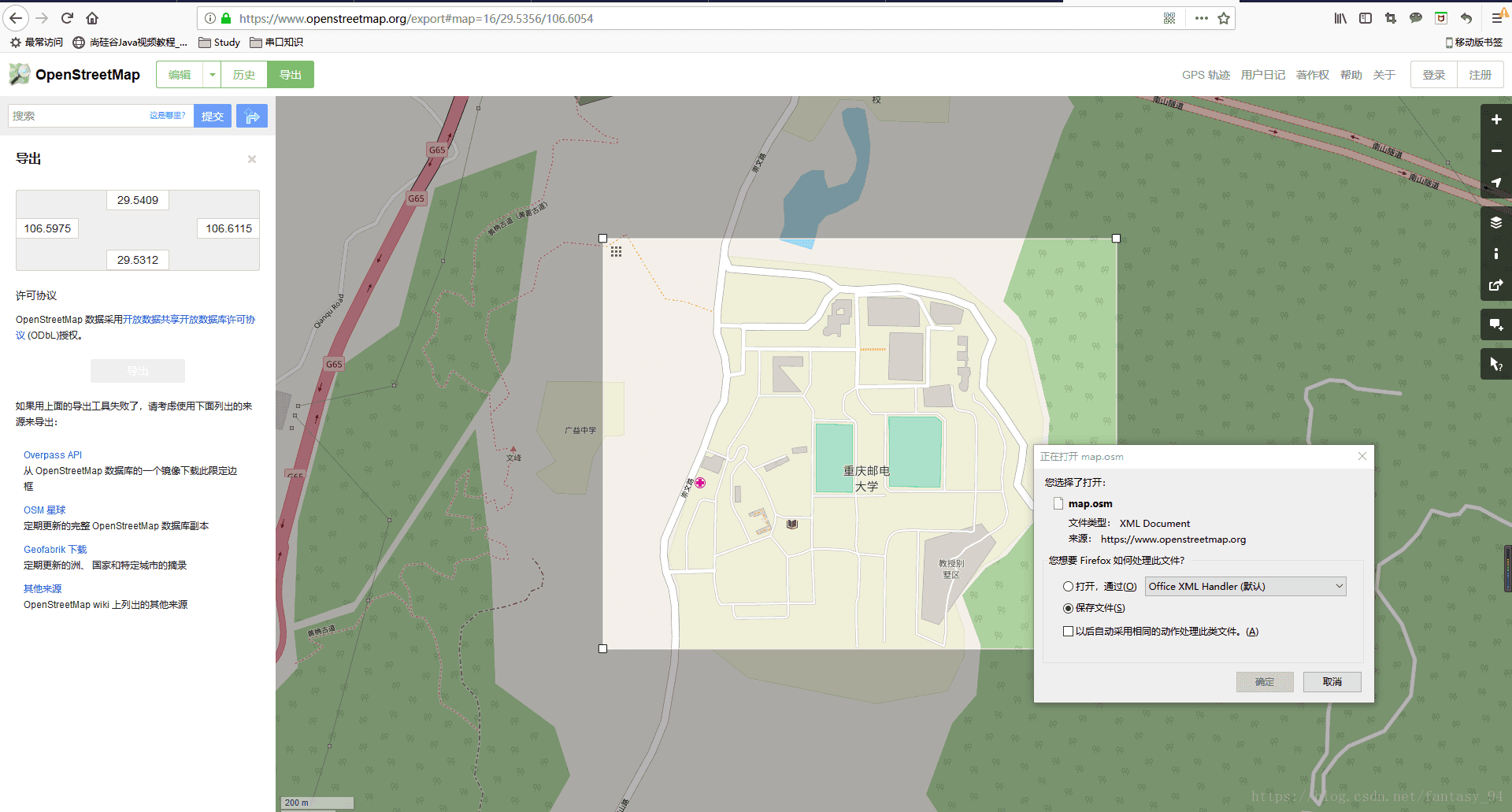
Task: Check 'do this automatically' checkbox
Action: pyautogui.click(x=1068, y=632)
